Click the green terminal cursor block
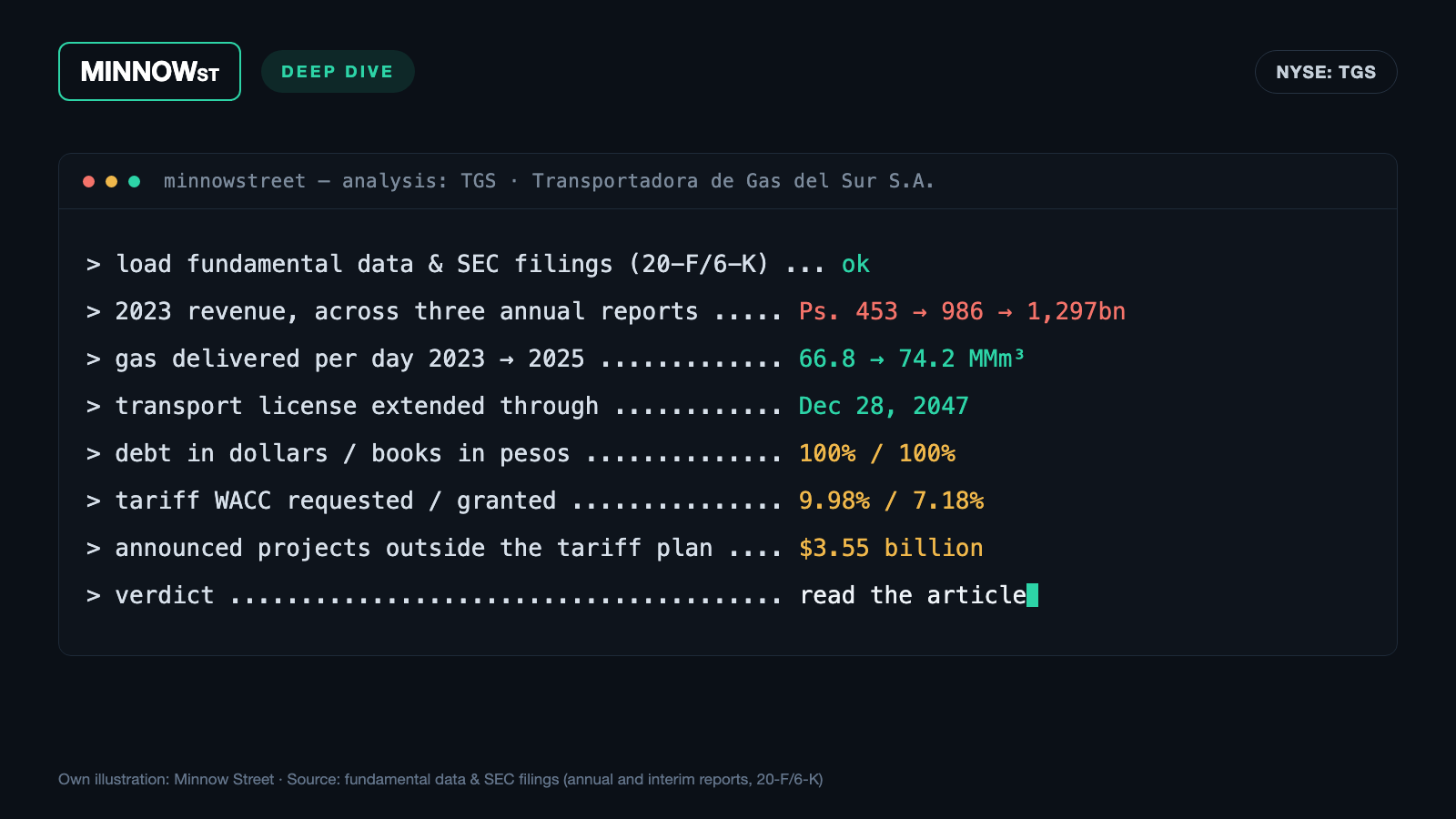The height and width of the screenshot is (819, 1456). [1032, 595]
